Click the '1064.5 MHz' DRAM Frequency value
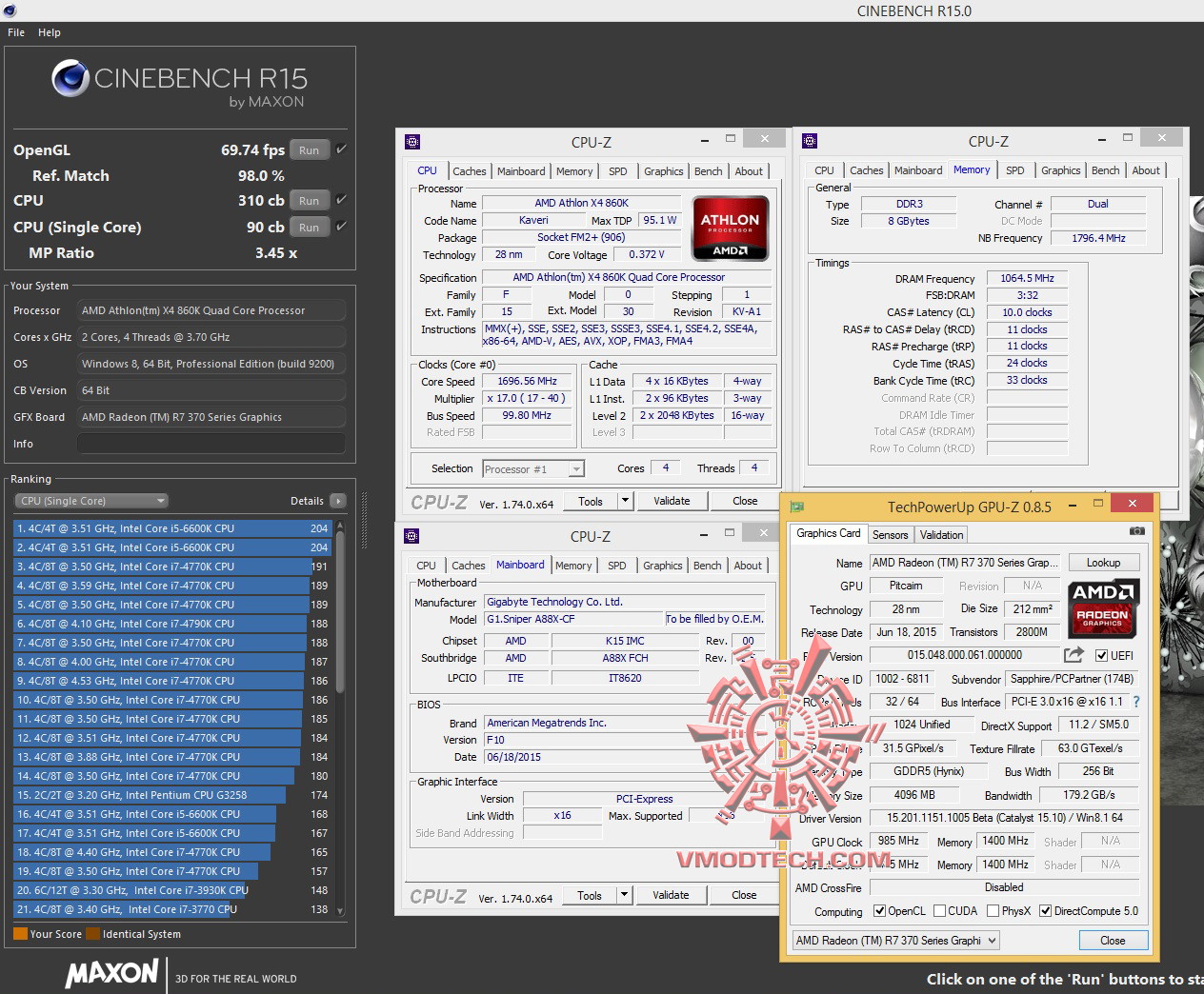This screenshot has height=994, width=1204. click(1027, 278)
